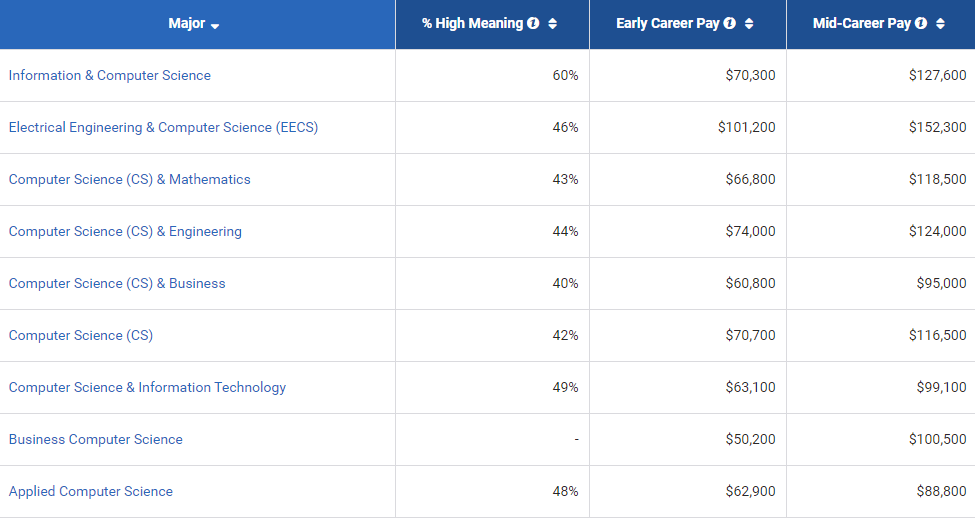Image resolution: width=975 pixels, height=519 pixels.
Task: Open Information & Computer Science major link
Action: pyautogui.click(x=110, y=76)
